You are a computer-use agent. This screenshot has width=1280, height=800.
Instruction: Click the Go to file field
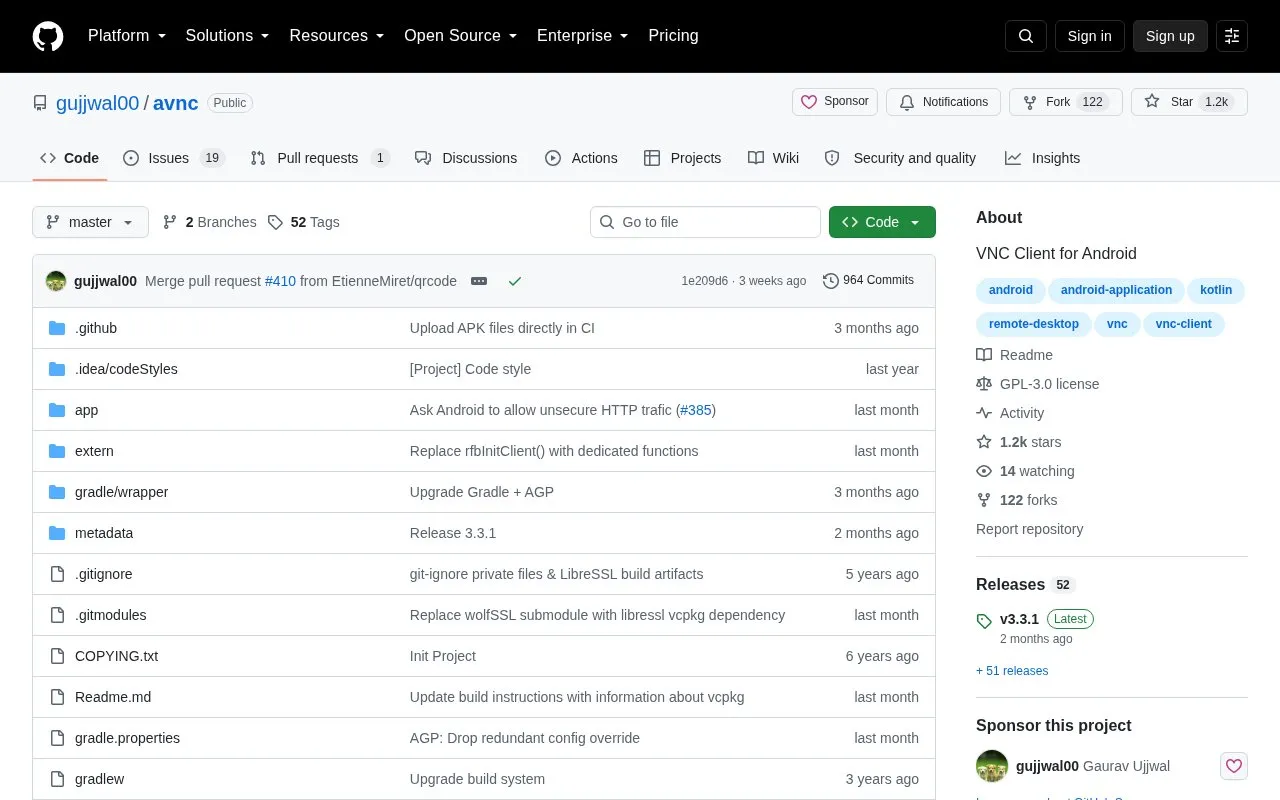coord(705,222)
